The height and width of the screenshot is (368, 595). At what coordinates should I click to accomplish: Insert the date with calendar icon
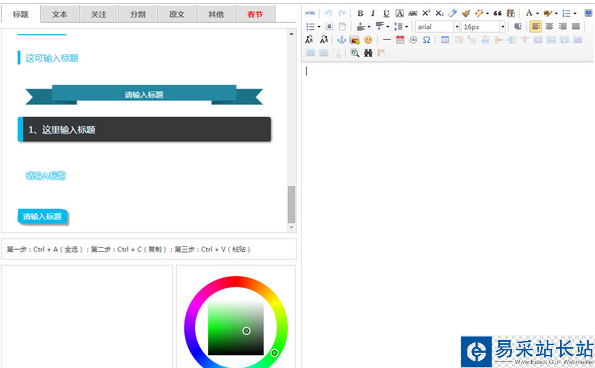point(400,40)
